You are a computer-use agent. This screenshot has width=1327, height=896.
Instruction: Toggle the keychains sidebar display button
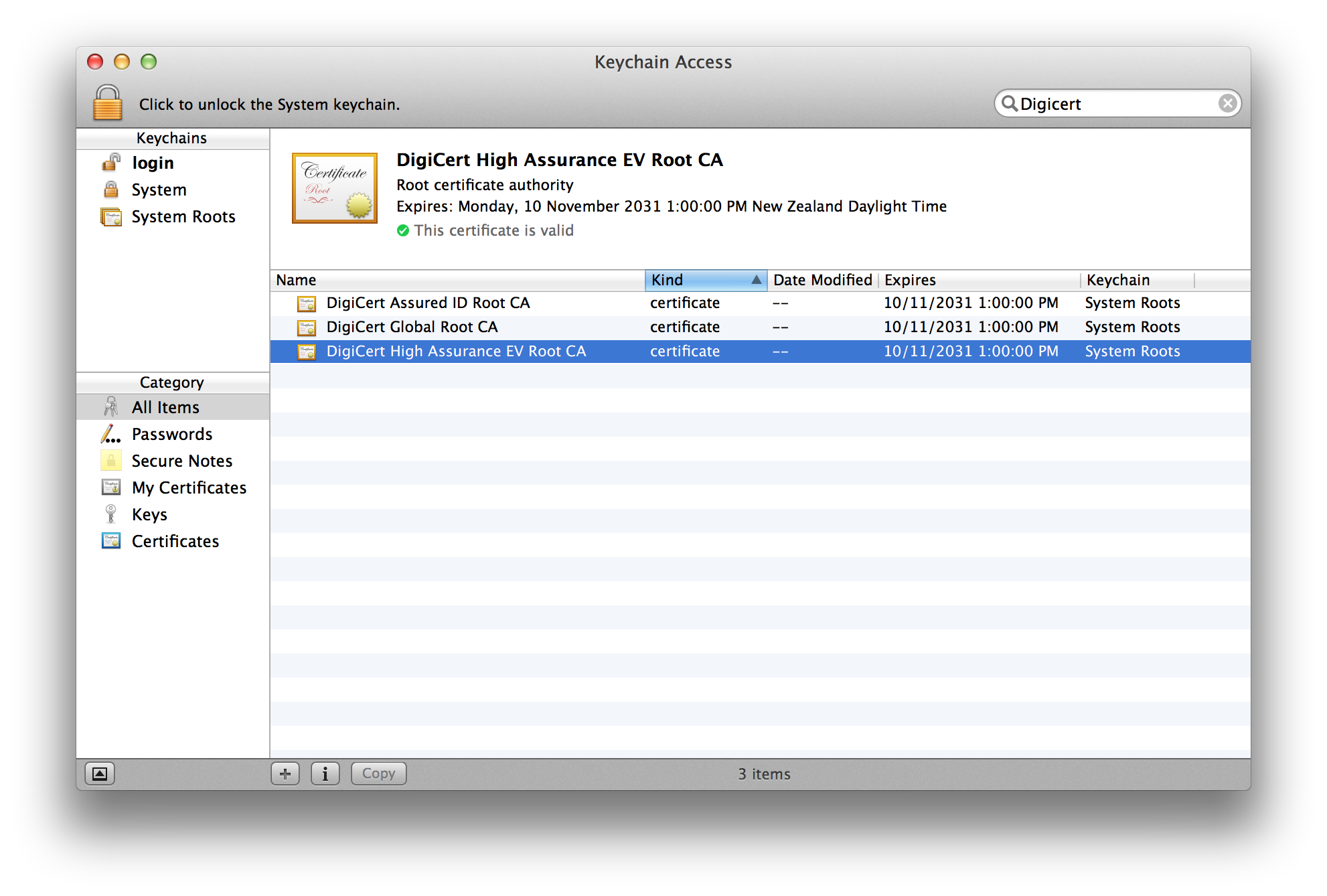(100, 773)
